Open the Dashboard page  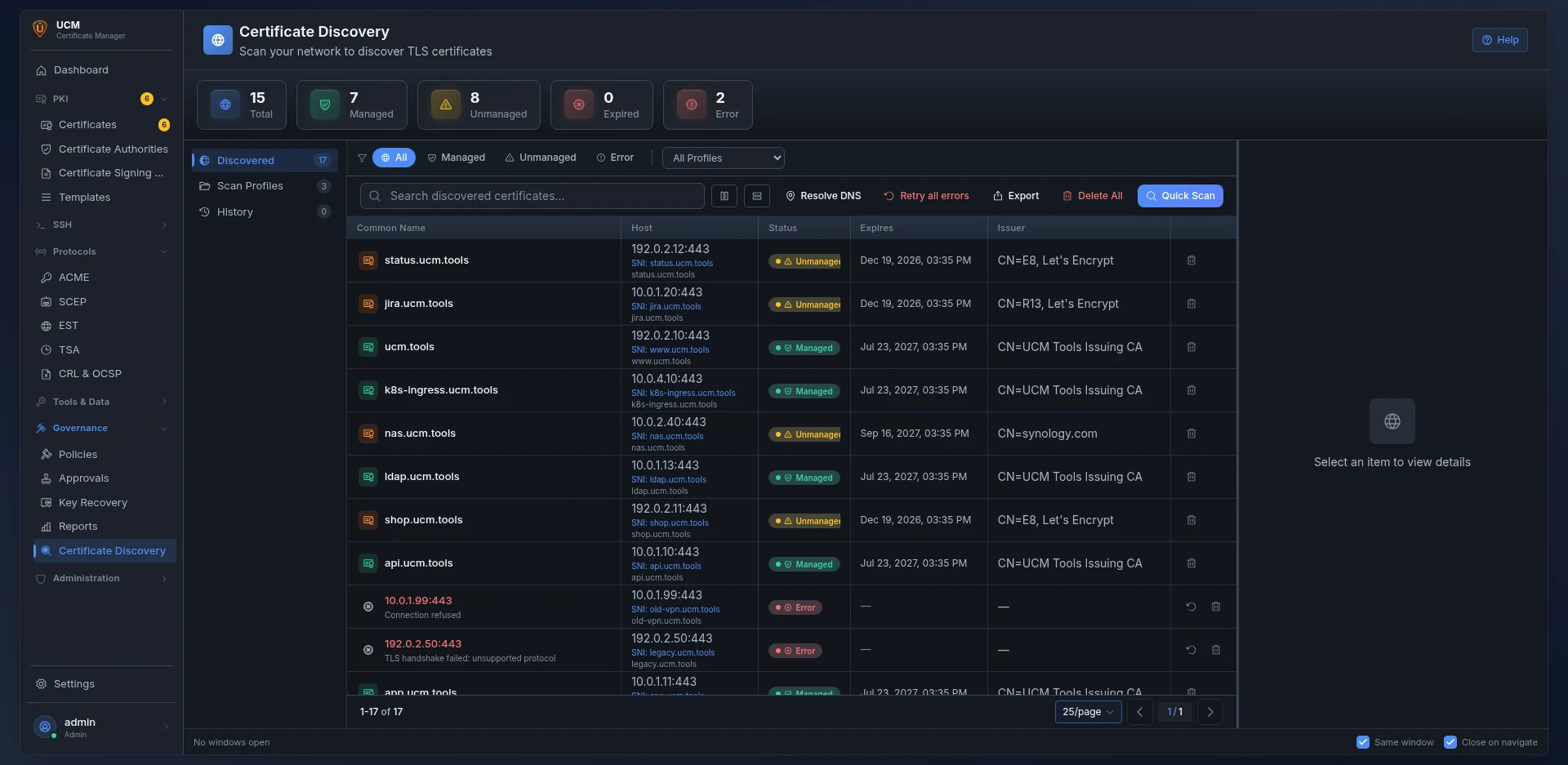coord(101,70)
